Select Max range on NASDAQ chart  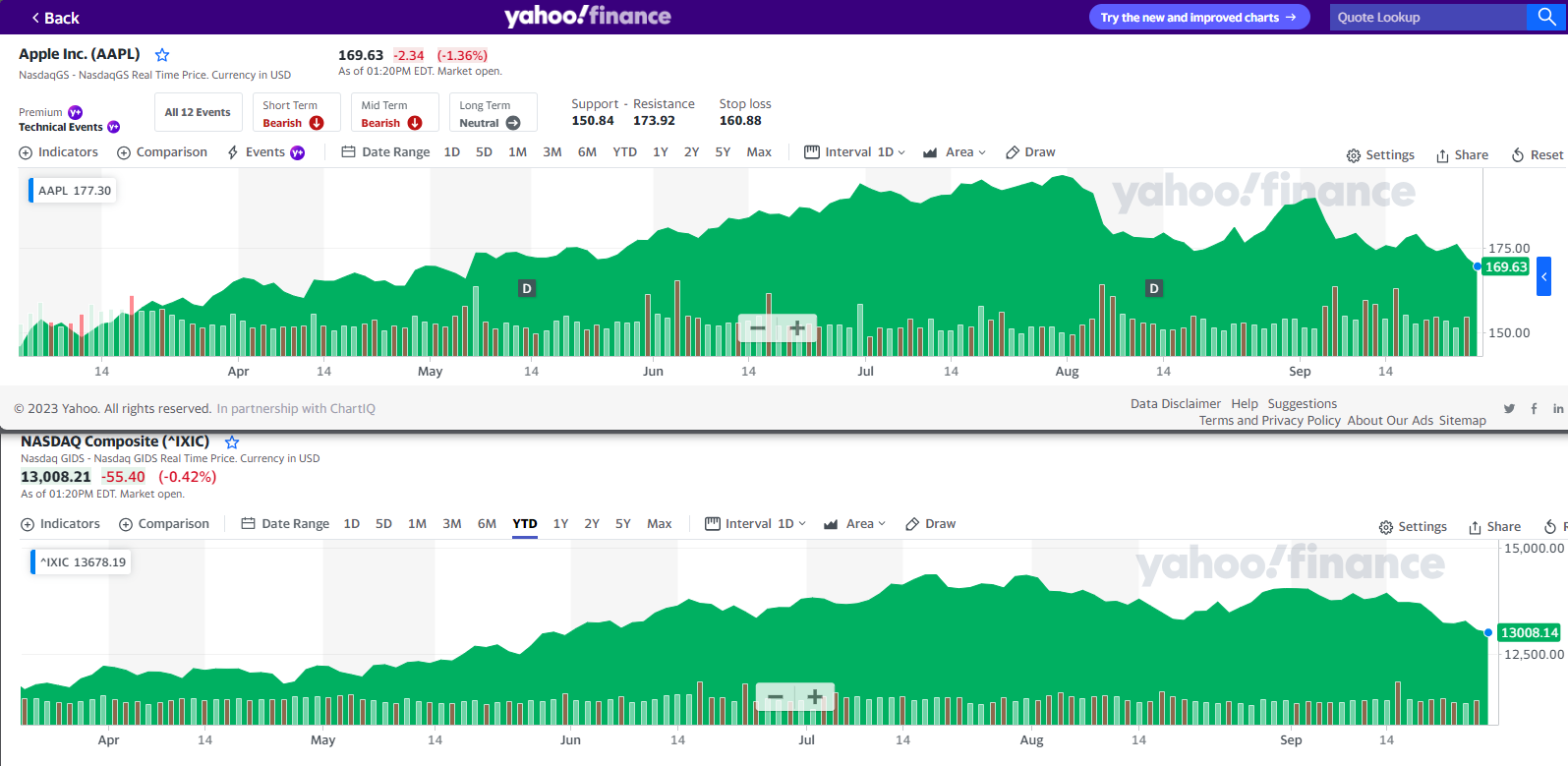coord(660,524)
